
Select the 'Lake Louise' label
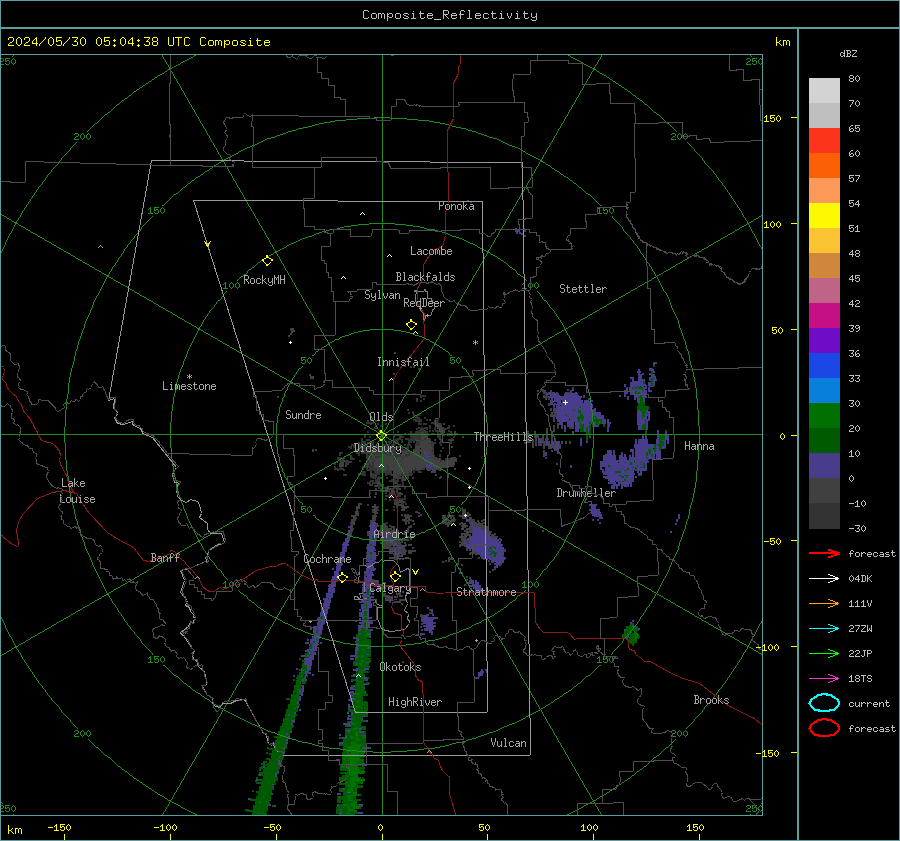click(x=77, y=491)
